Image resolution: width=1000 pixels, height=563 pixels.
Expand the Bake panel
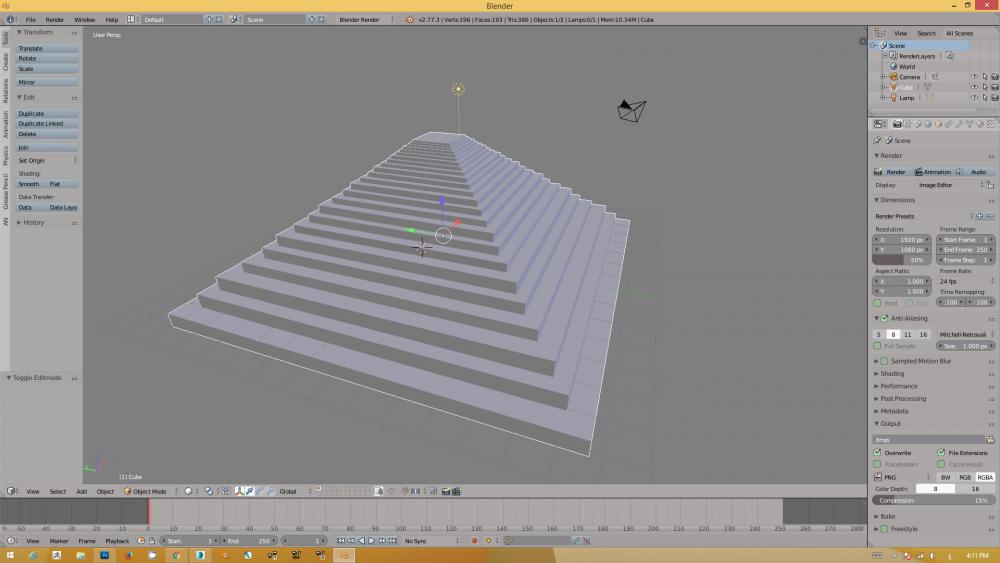pyautogui.click(x=887, y=516)
